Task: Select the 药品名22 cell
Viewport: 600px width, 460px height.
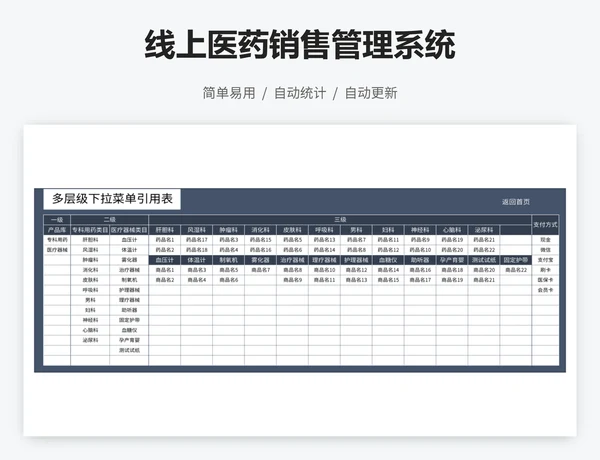Action: 484,250
